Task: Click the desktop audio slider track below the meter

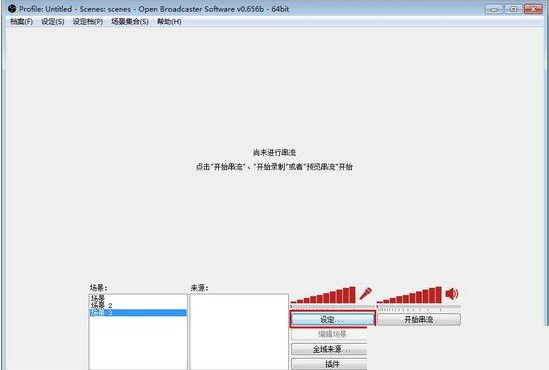Action: pos(419,307)
